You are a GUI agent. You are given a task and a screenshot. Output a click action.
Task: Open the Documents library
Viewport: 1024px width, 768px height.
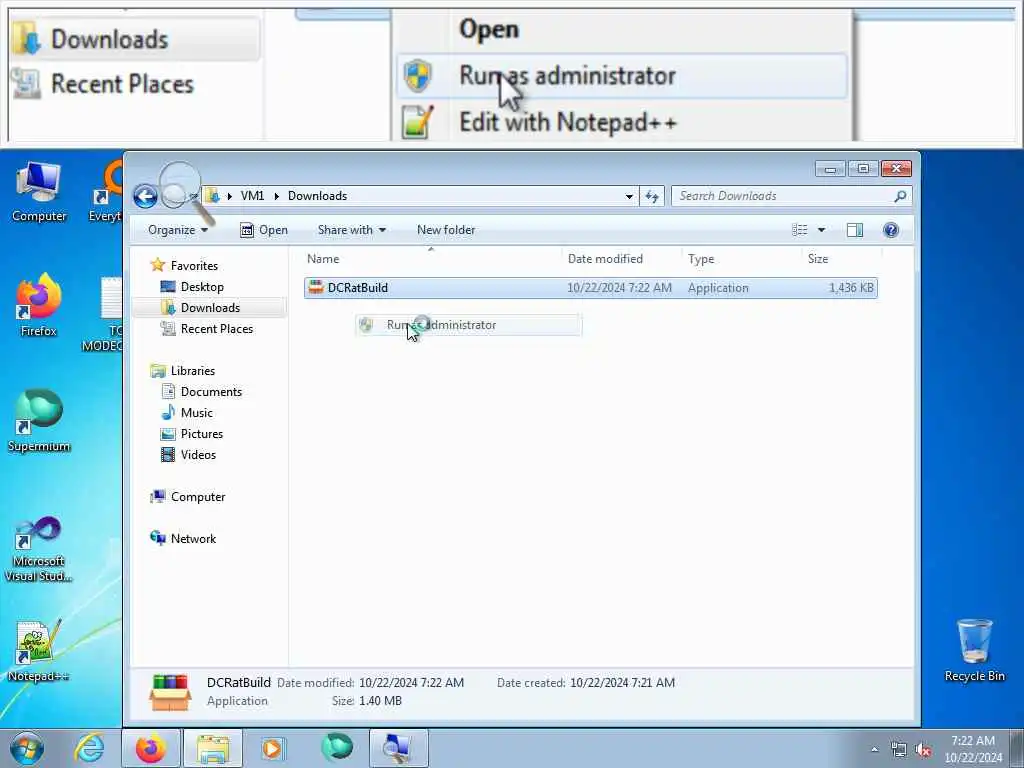coord(210,392)
